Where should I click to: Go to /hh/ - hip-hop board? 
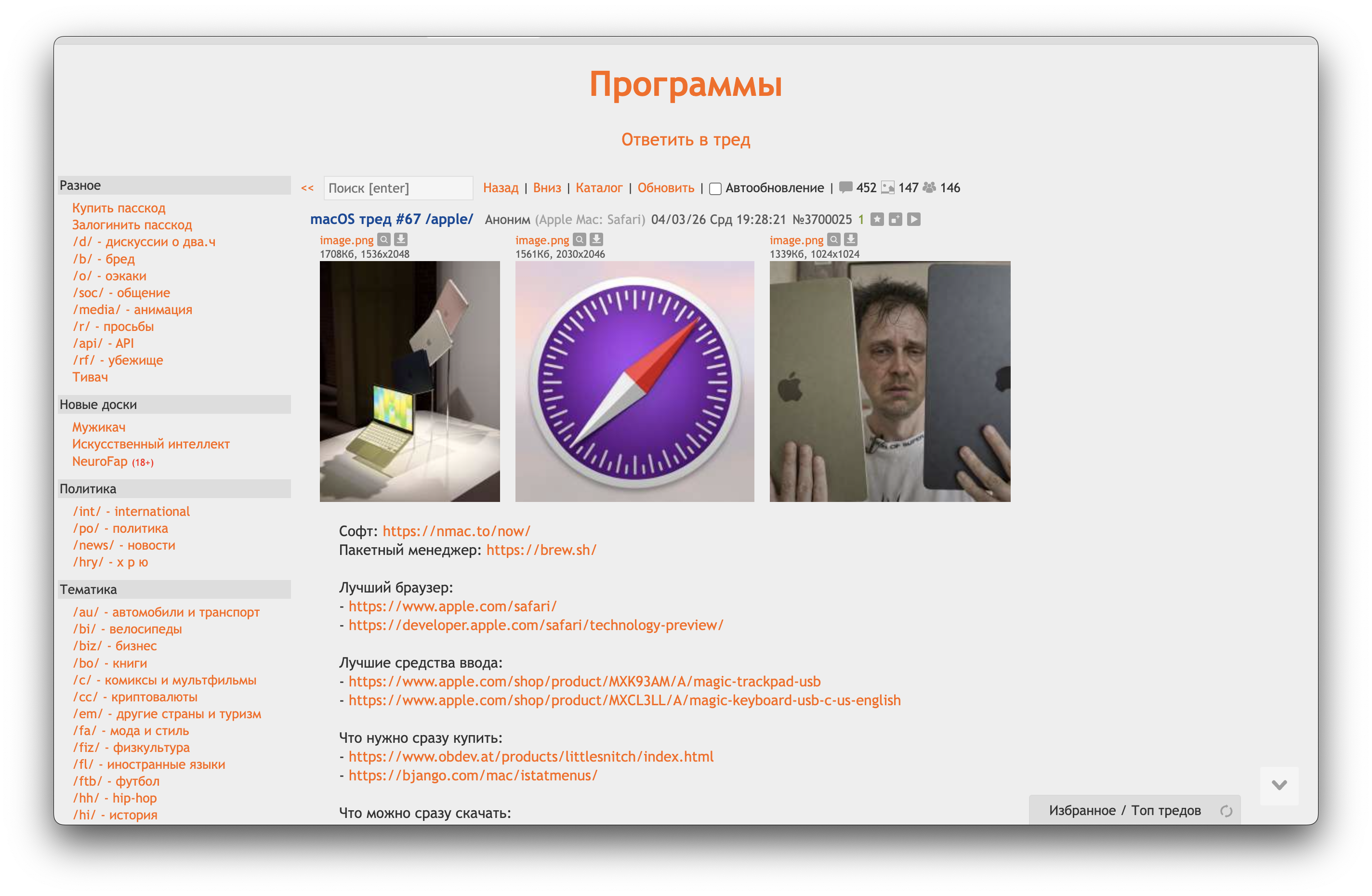point(114,798)
